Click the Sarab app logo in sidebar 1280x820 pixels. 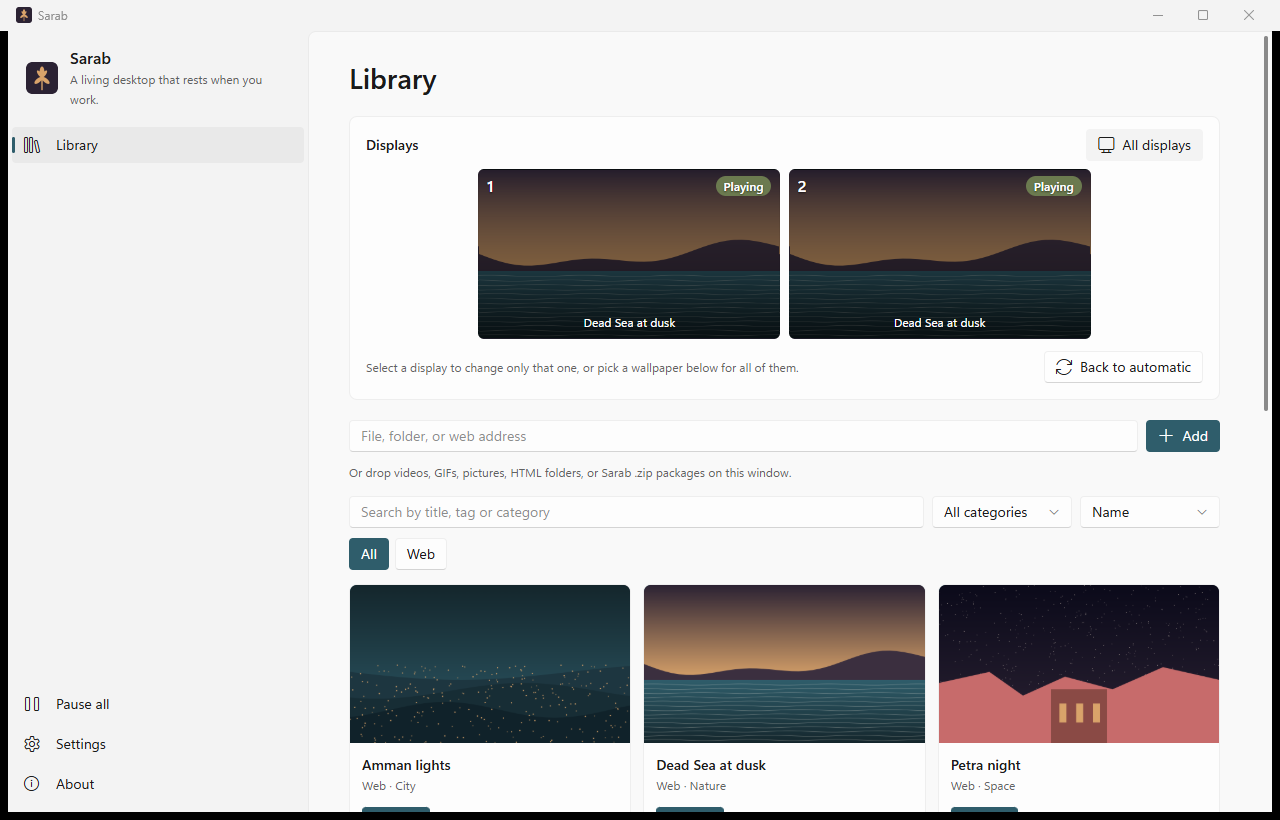[42, 78]
